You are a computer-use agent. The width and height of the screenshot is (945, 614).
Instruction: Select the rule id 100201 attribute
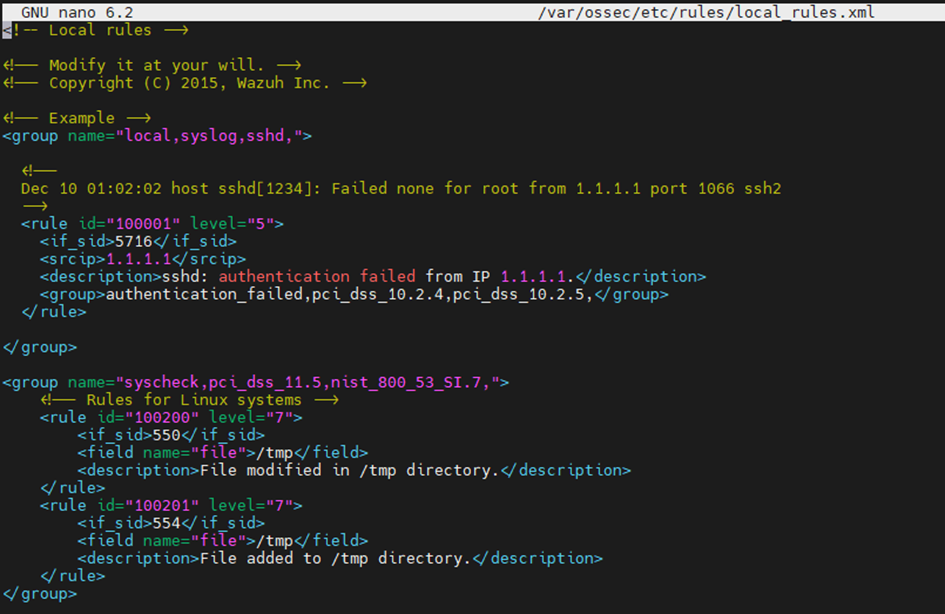(x=150, y=505)
